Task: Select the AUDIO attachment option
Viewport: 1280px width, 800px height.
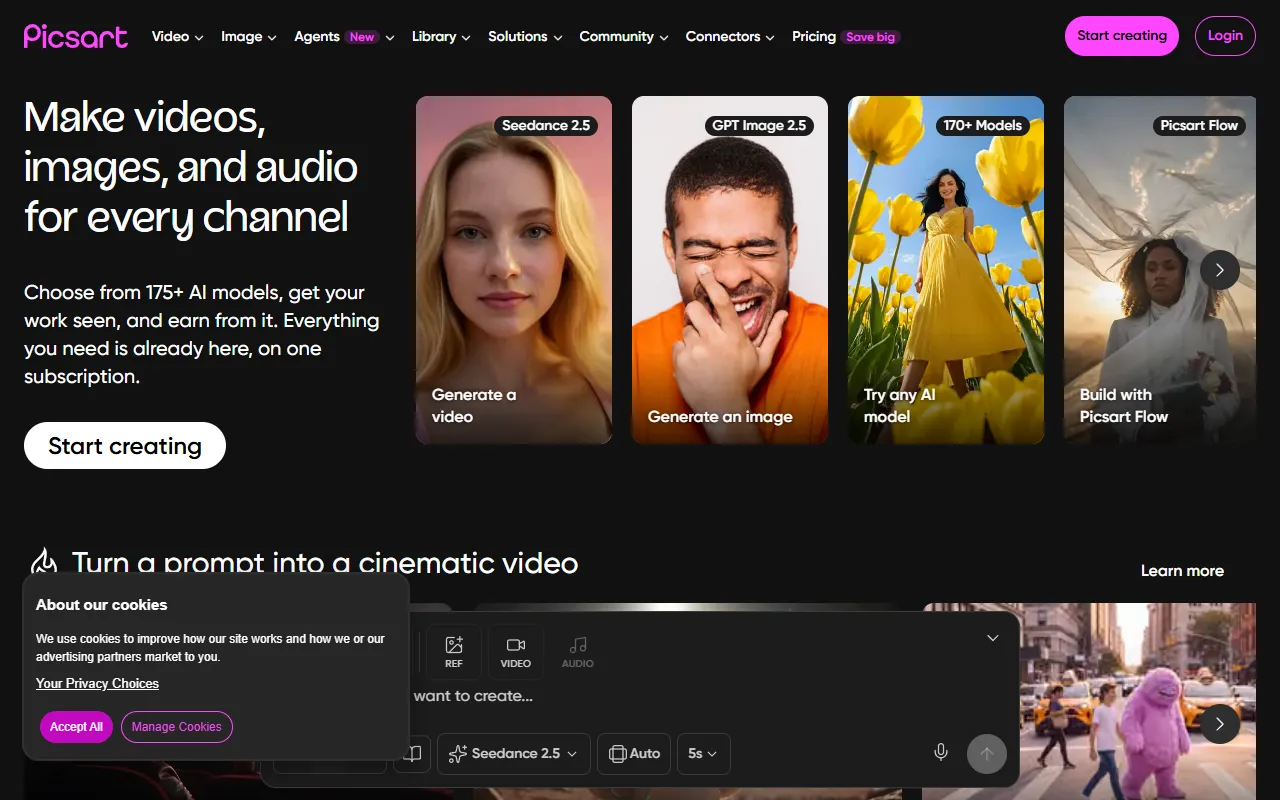Action: (578, 652)
